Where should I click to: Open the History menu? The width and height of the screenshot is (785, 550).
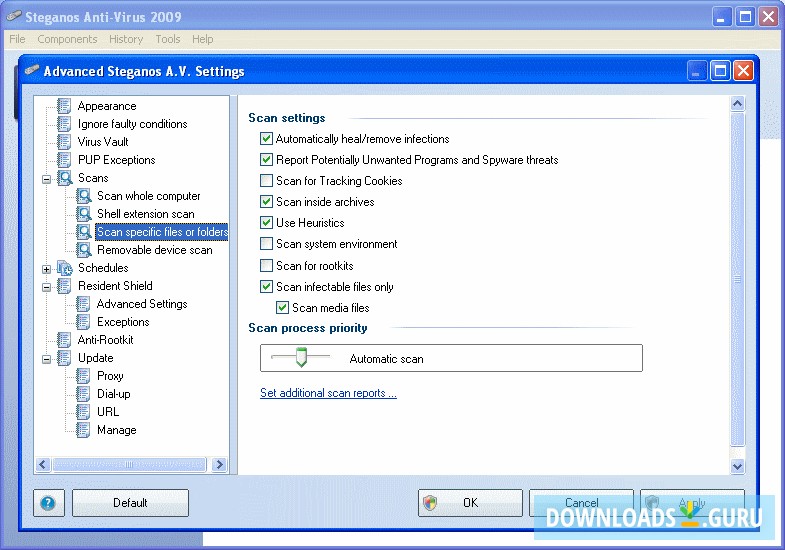(126, 39)
